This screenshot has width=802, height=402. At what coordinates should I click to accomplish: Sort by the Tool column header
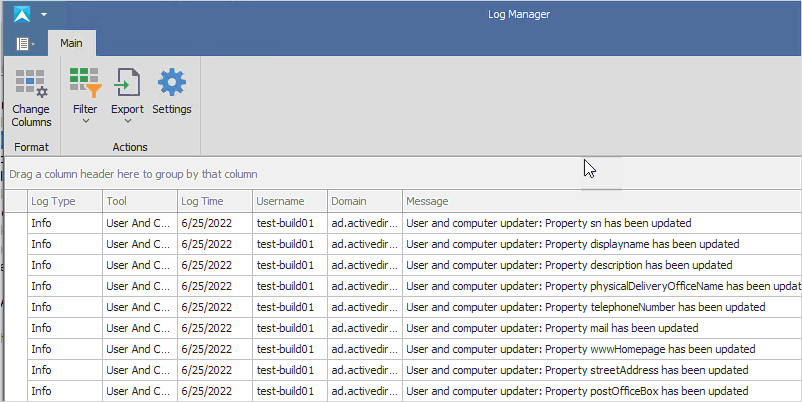[140, 202]
